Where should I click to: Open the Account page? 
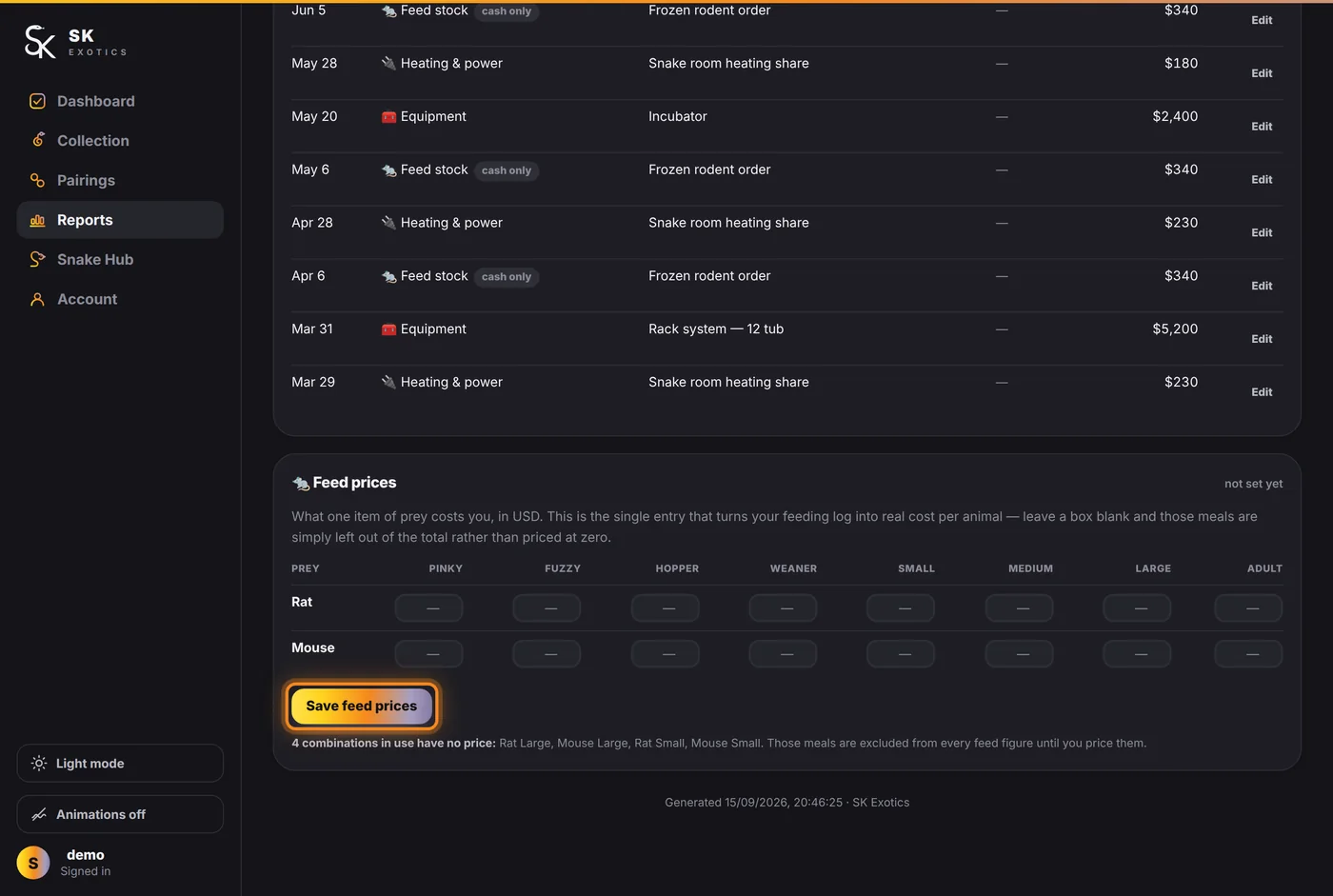tap(120, 299)
